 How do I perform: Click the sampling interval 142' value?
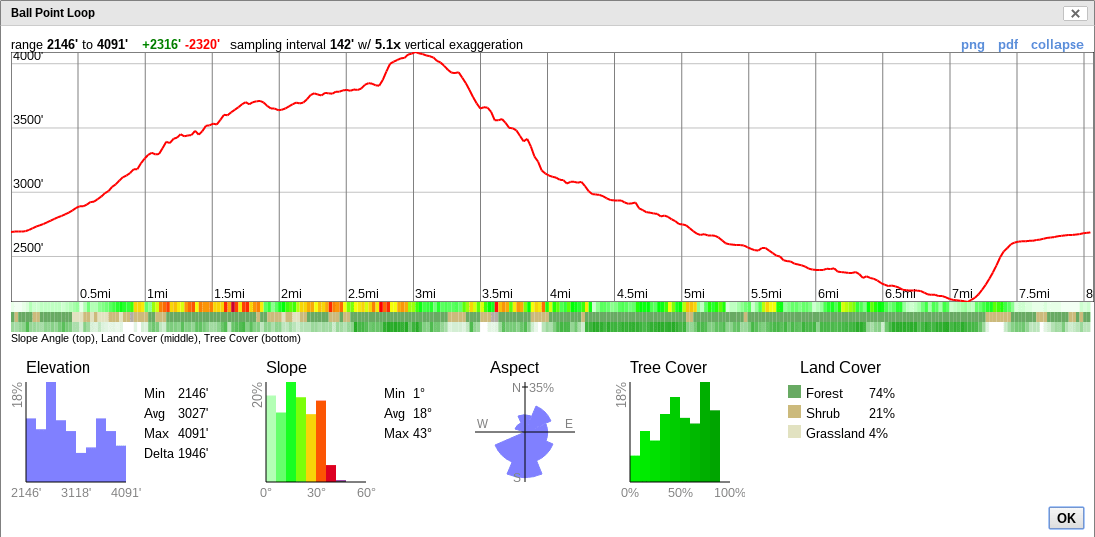[341, 45]
